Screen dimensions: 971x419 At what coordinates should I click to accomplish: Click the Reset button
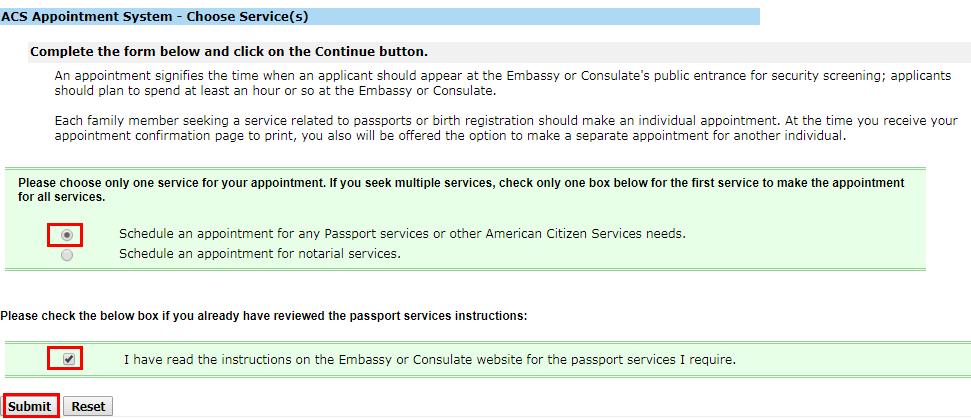88,407
